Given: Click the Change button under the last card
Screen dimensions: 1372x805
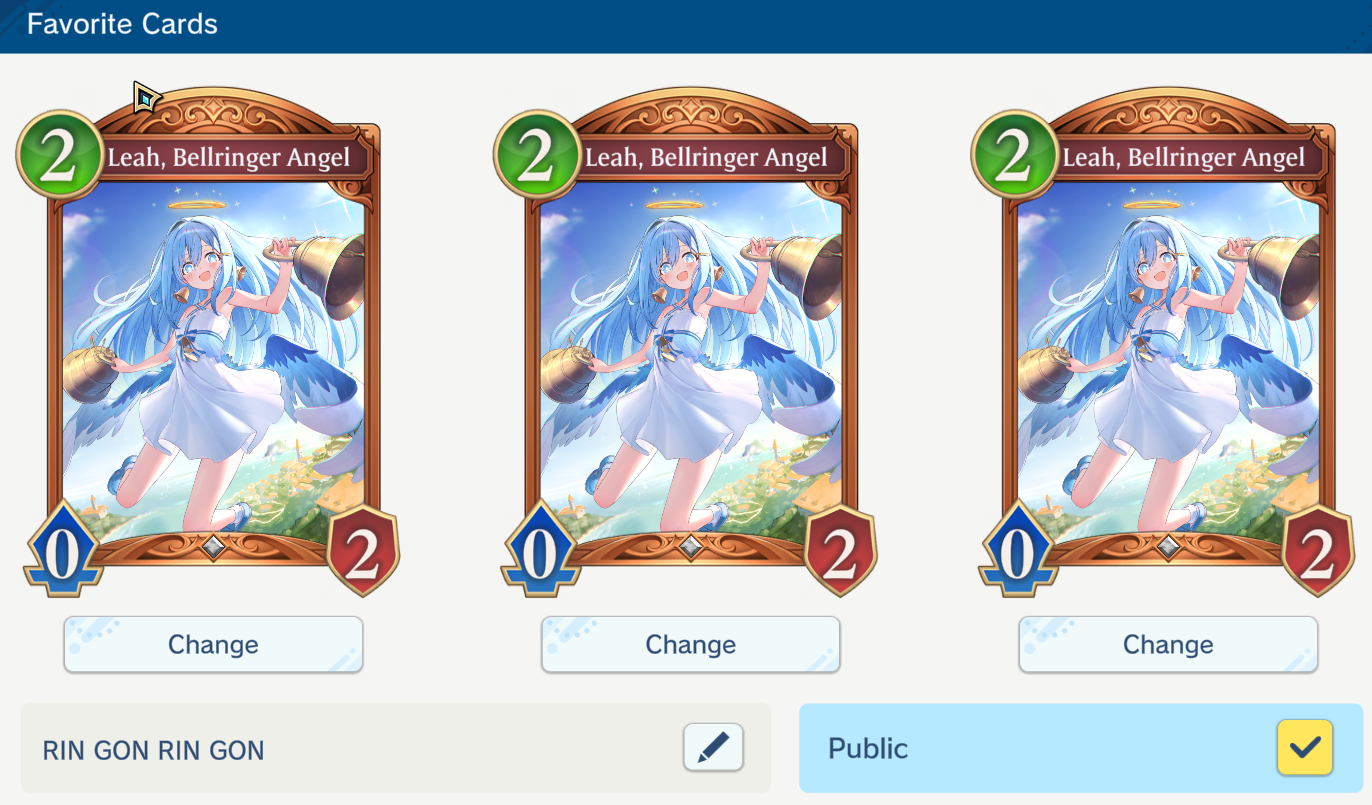Looking at the screenshot, I should [1168, 645].
